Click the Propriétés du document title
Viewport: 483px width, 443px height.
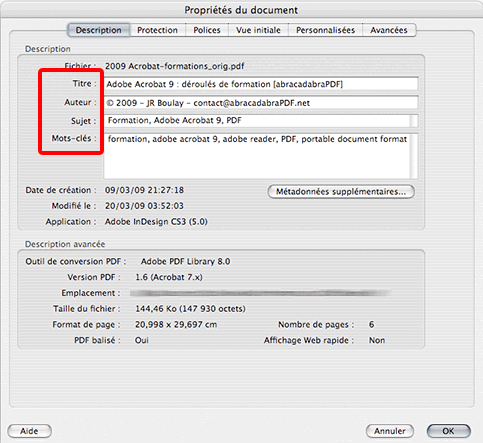pos(241,10)
